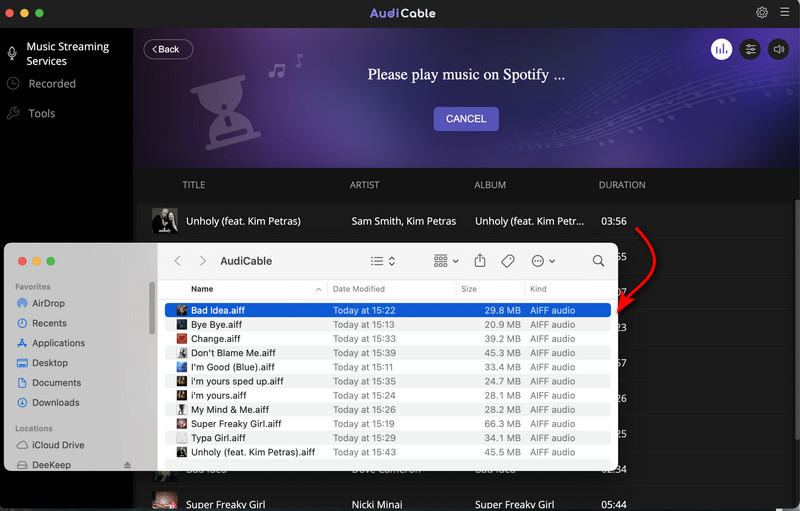Open the Recorded section

[52, 84]
